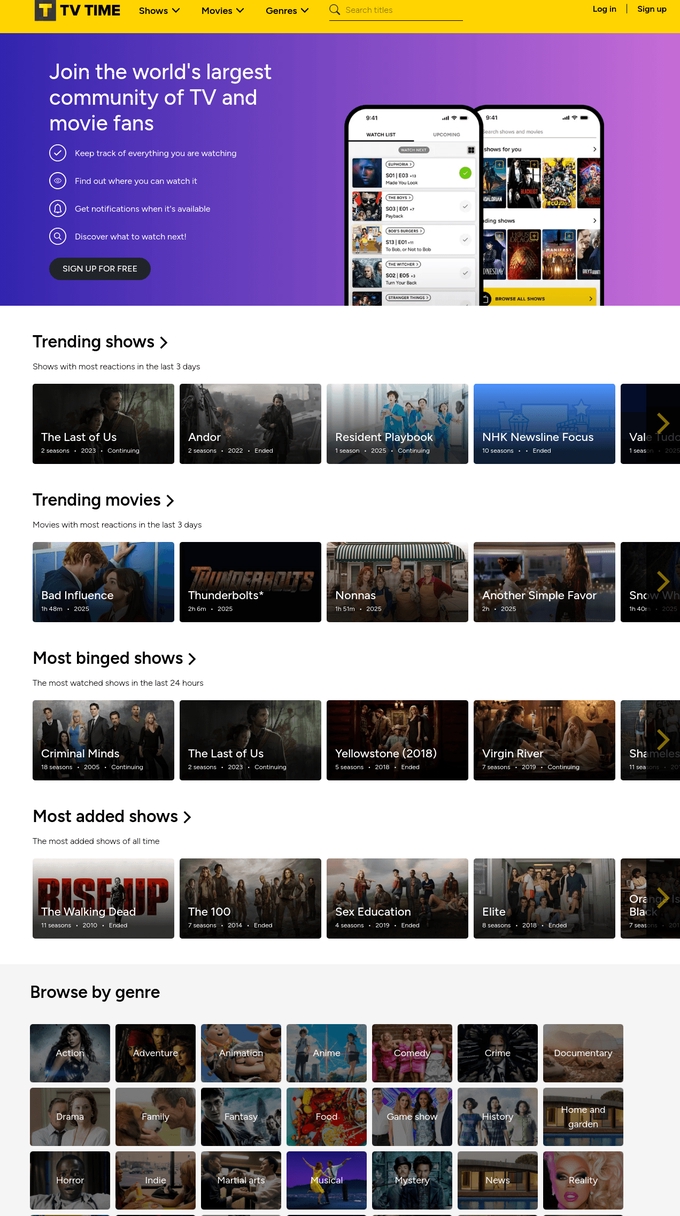The image size is (680, 1216).
Task: Select the Mystery genre tile
Action: click(x=412, y=1180)
